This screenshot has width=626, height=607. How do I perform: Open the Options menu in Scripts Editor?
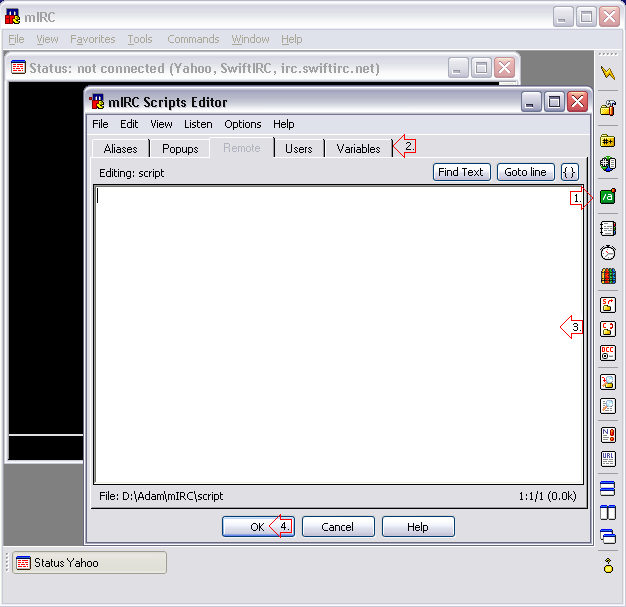243,124
